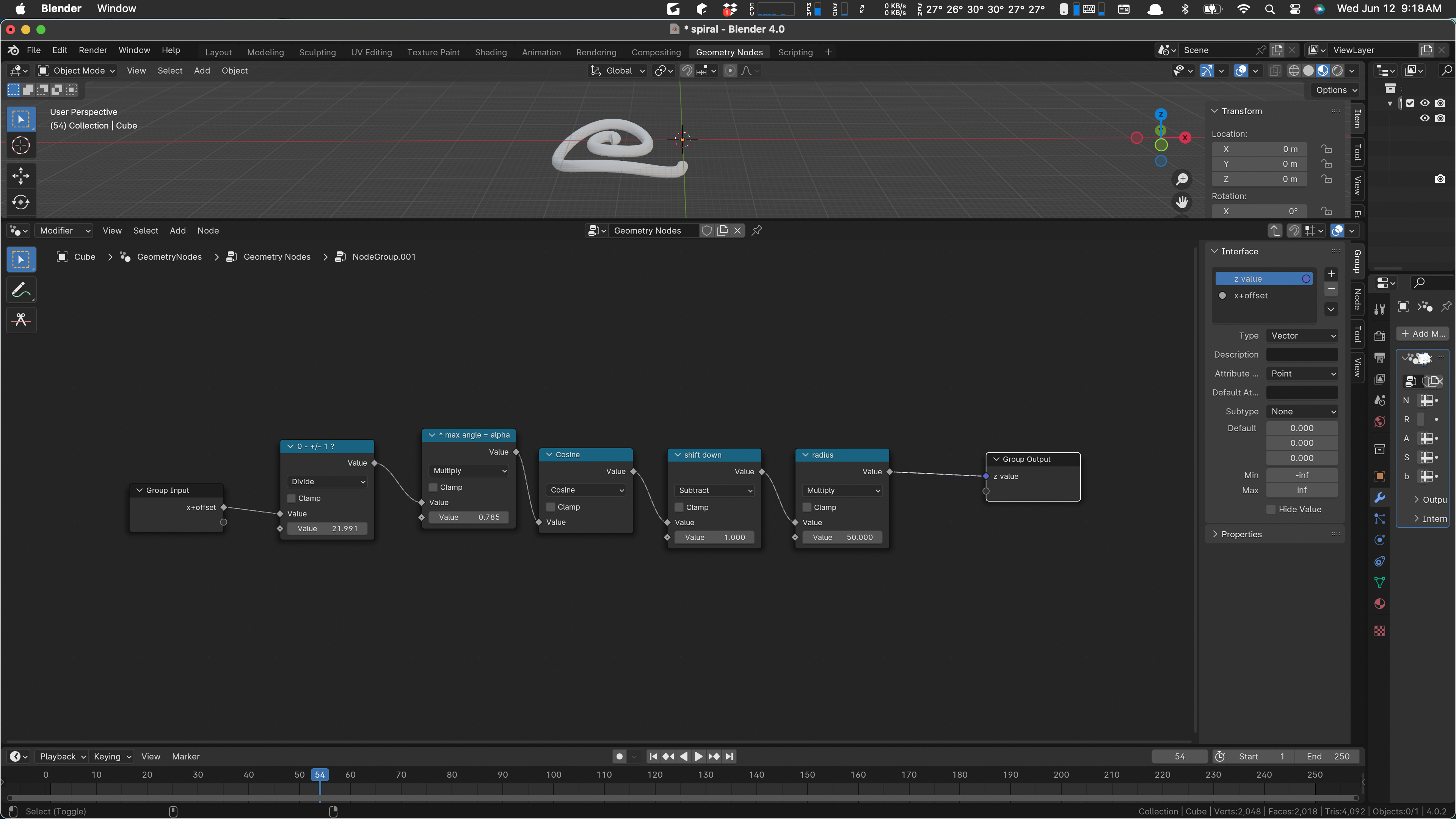Enable Clamp on the Divide node

coord(291,499)
